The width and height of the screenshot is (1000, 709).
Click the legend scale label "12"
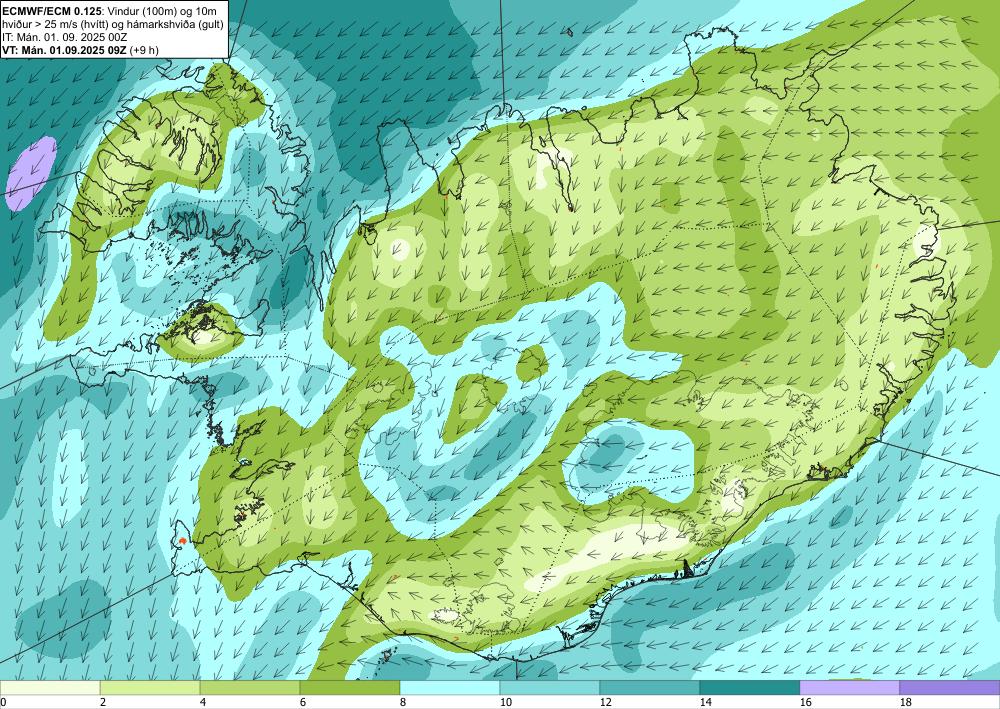click(x=606, y=703)
